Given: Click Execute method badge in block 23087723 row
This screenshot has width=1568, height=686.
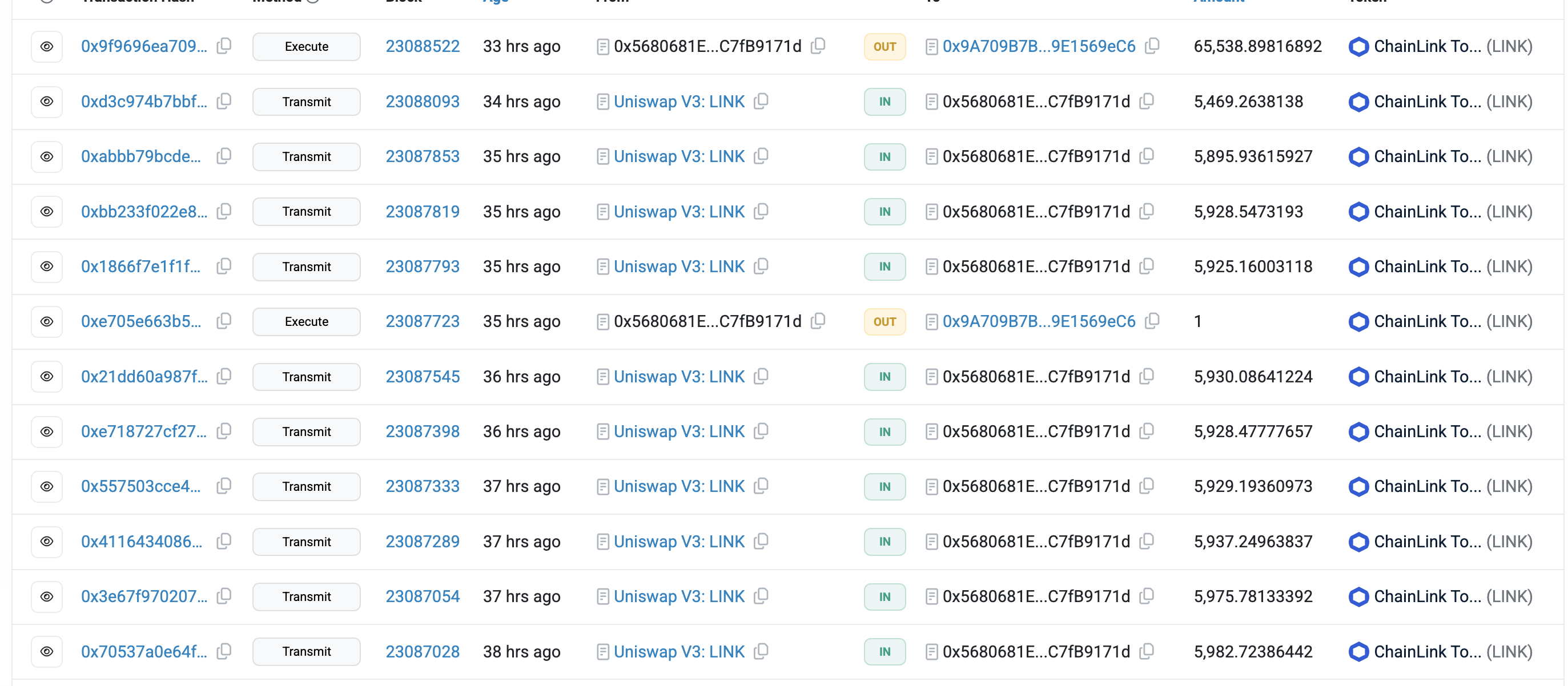Looking at the screenshot, I should tap(307, 322).
